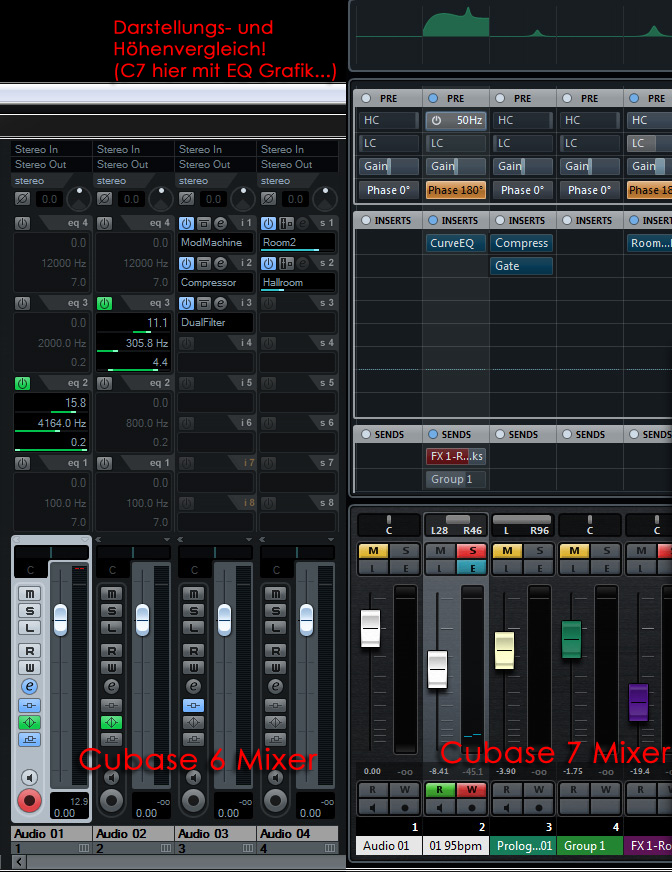Select Audio 03 channel name in Cubase 6 mixer

coord(216,834)
